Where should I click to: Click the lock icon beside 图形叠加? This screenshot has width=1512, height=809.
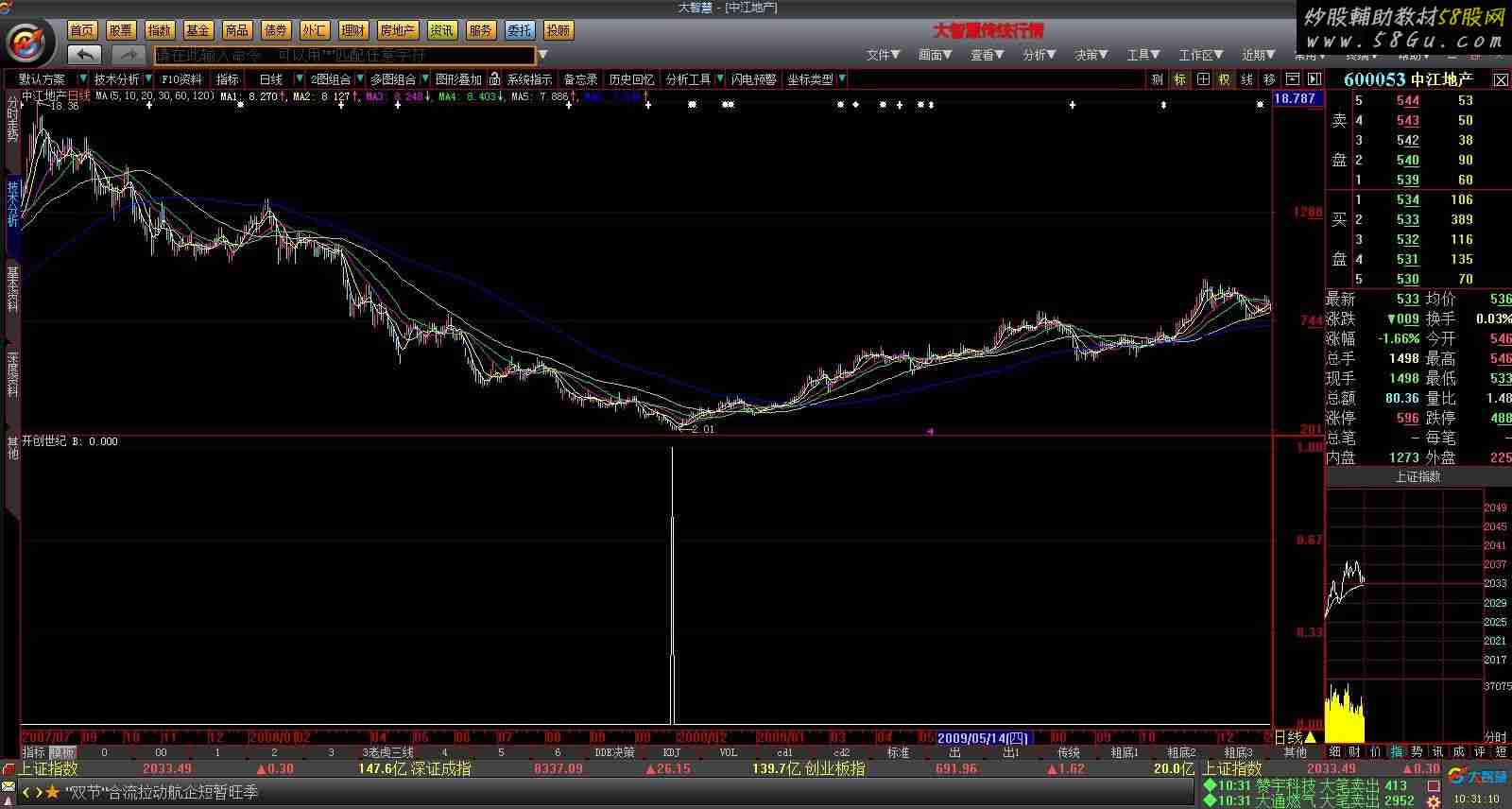tap(494, 79)
